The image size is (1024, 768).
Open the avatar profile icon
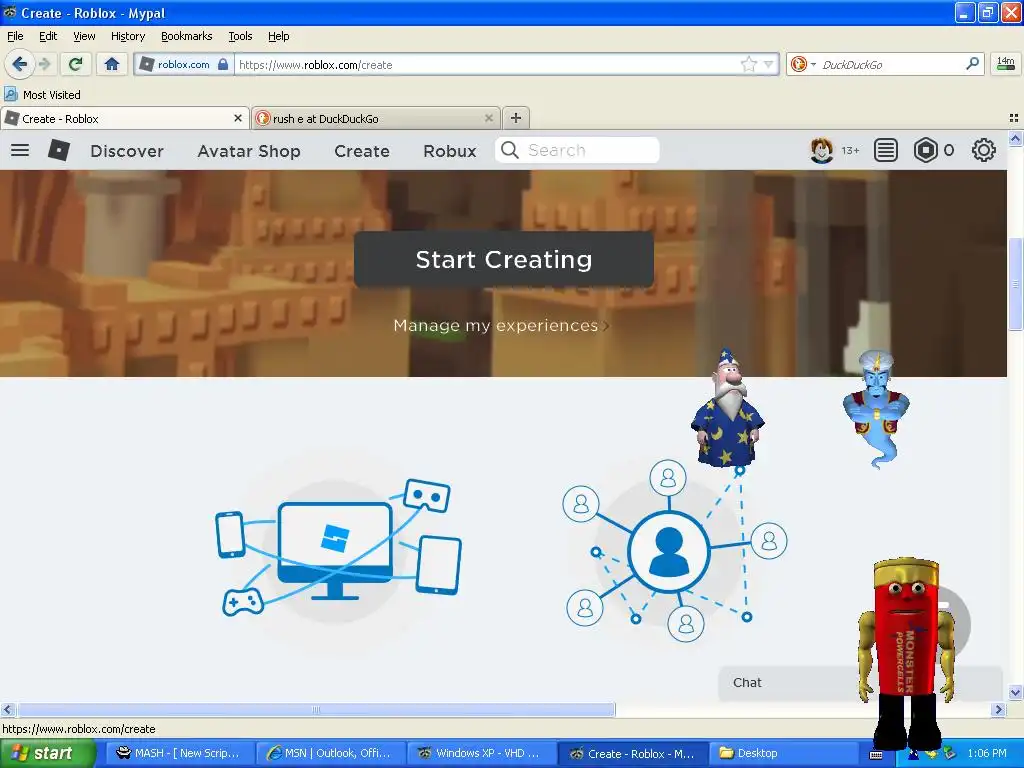click(x=822, y=151)
